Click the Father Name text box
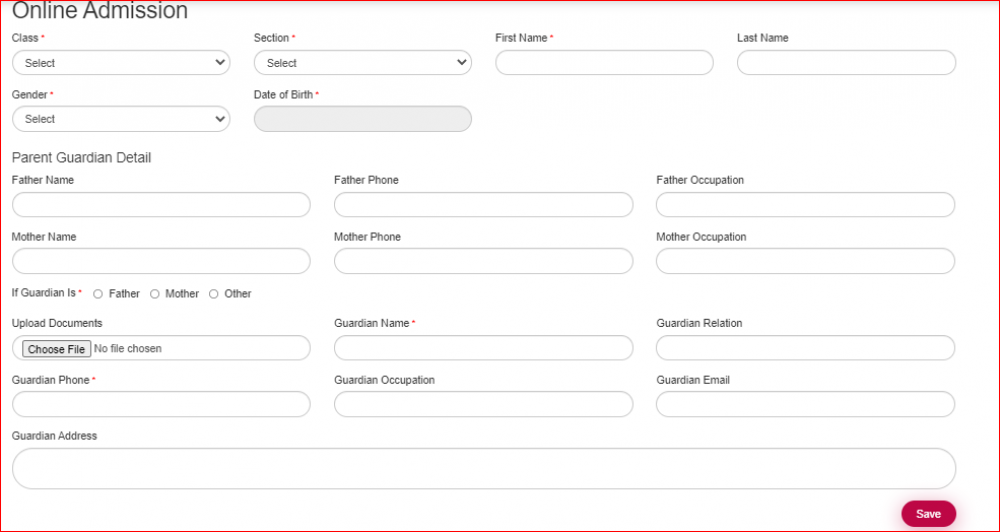The width and height of the screenshot is (1000, 532). tap(161, 205)
